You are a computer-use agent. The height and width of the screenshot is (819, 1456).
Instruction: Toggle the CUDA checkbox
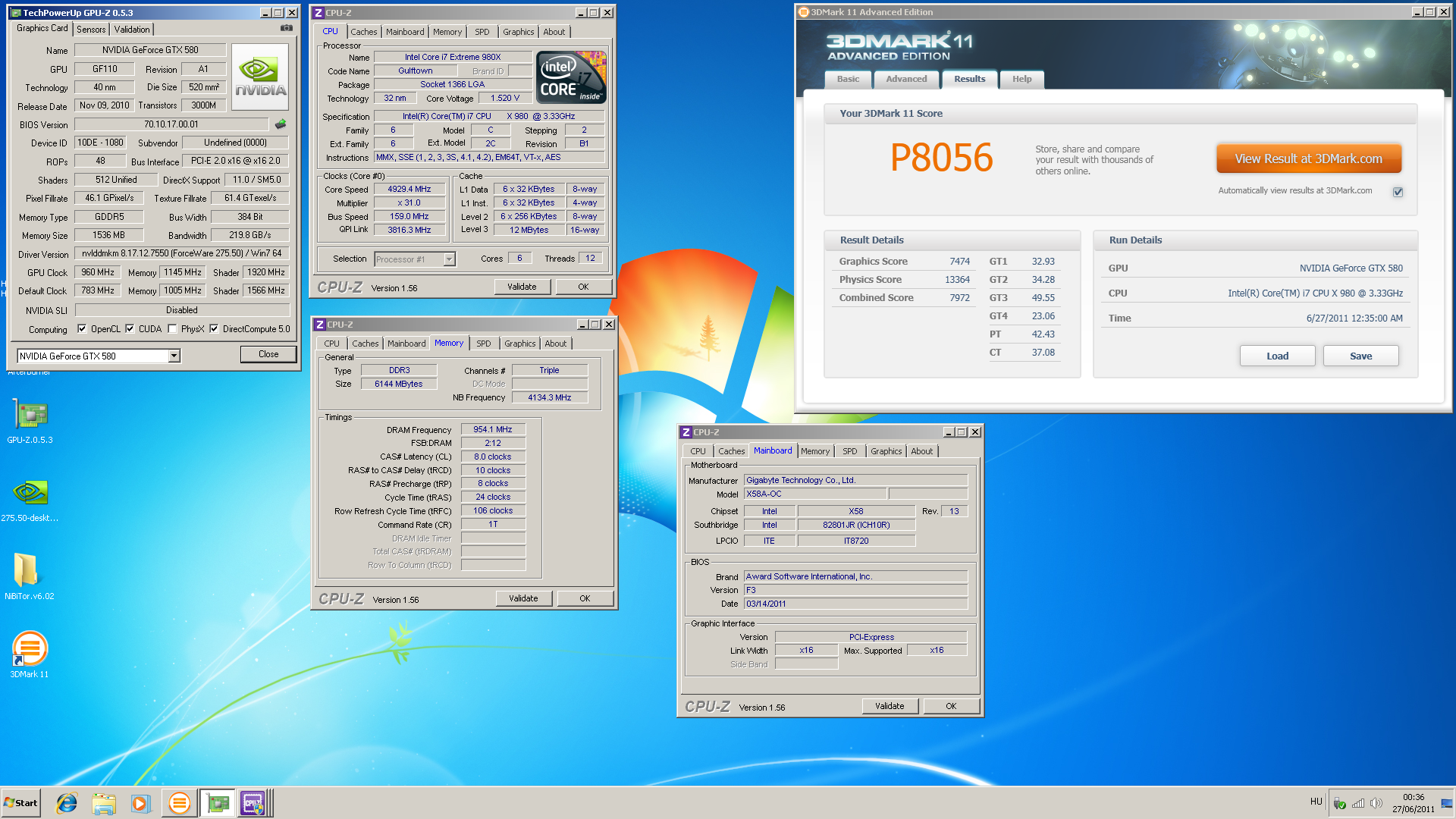(x=130, y=328)
